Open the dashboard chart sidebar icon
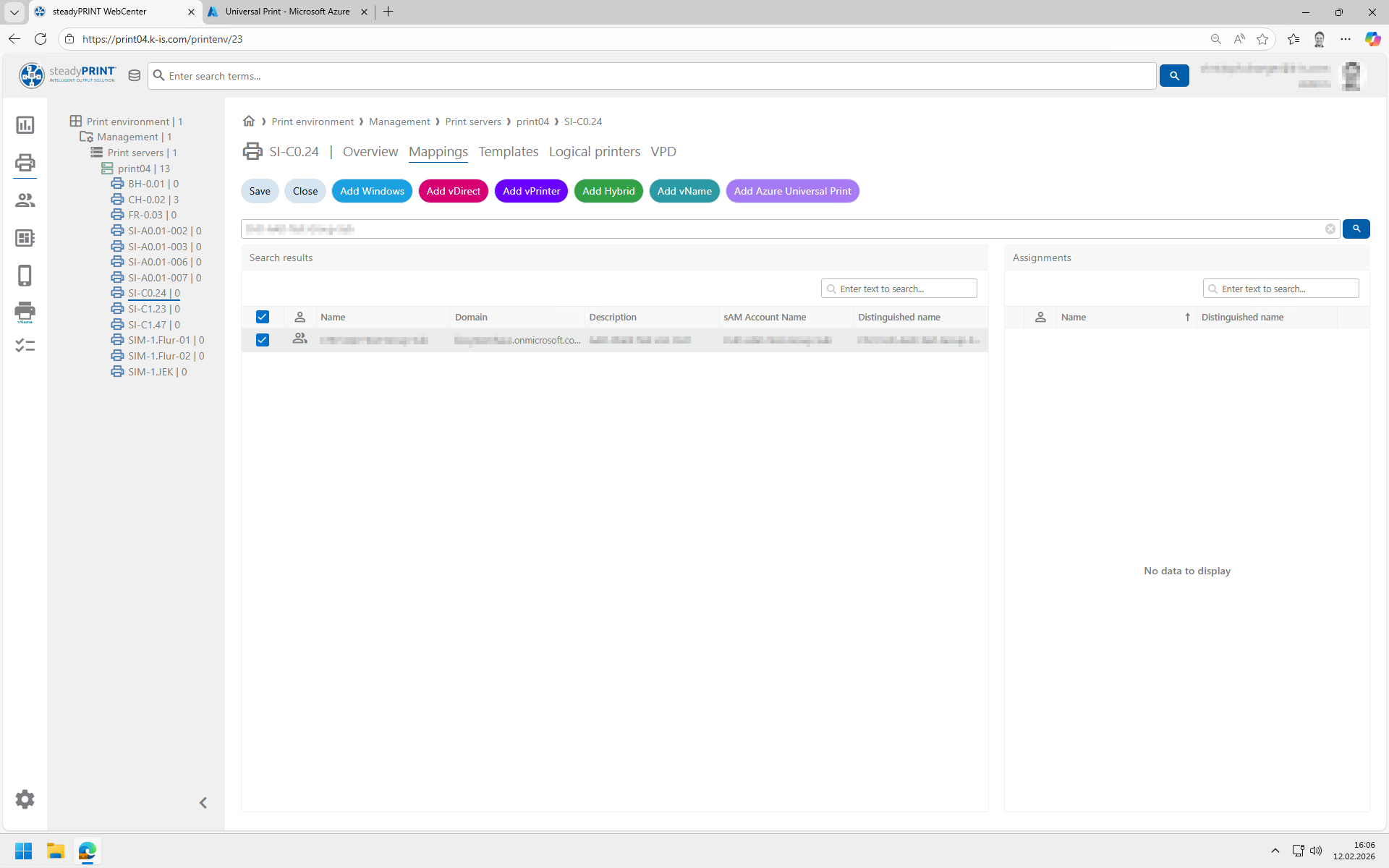This screenshot has width=1389, height=868. (25, 125)
